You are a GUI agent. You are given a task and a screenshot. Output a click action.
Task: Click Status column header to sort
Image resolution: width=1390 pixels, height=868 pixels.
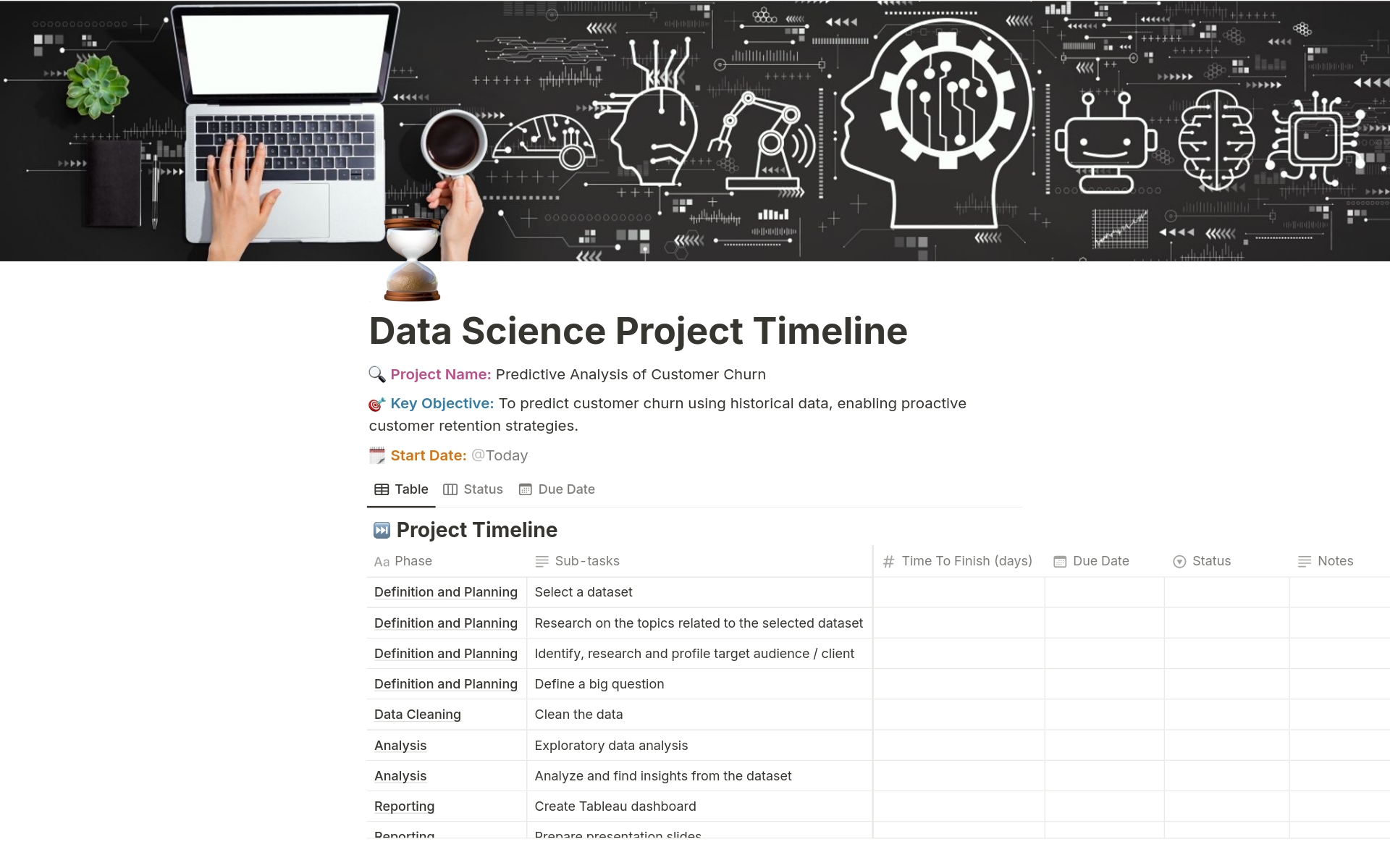click(1210, 560)
